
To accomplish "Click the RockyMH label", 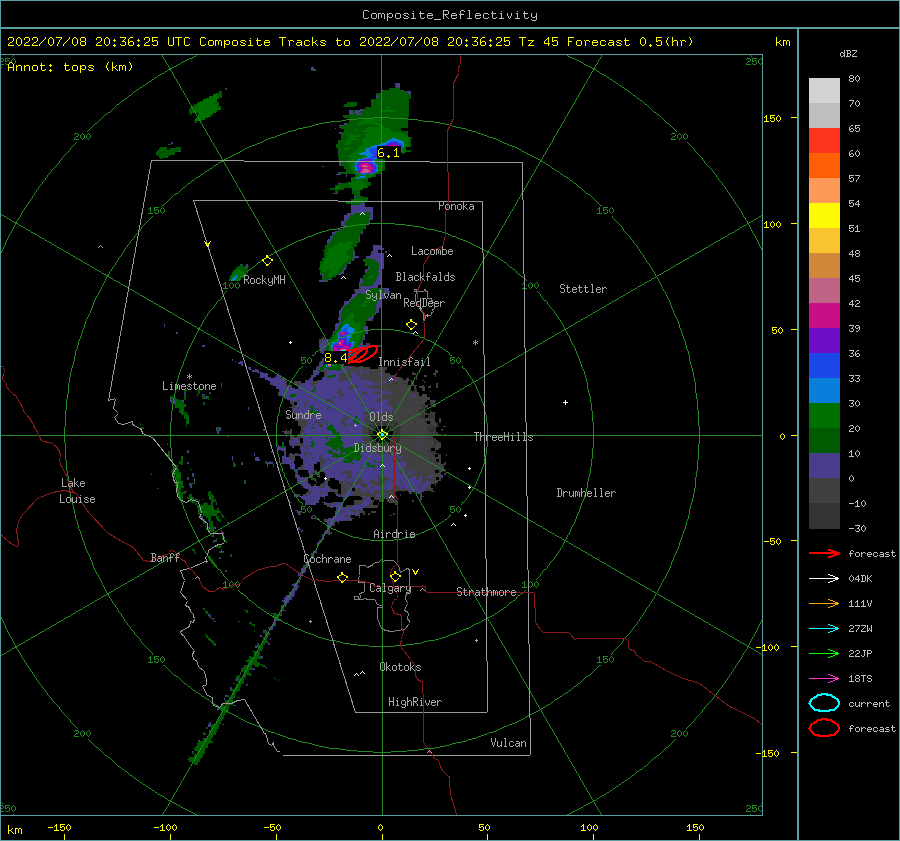I will click(264, 280).
